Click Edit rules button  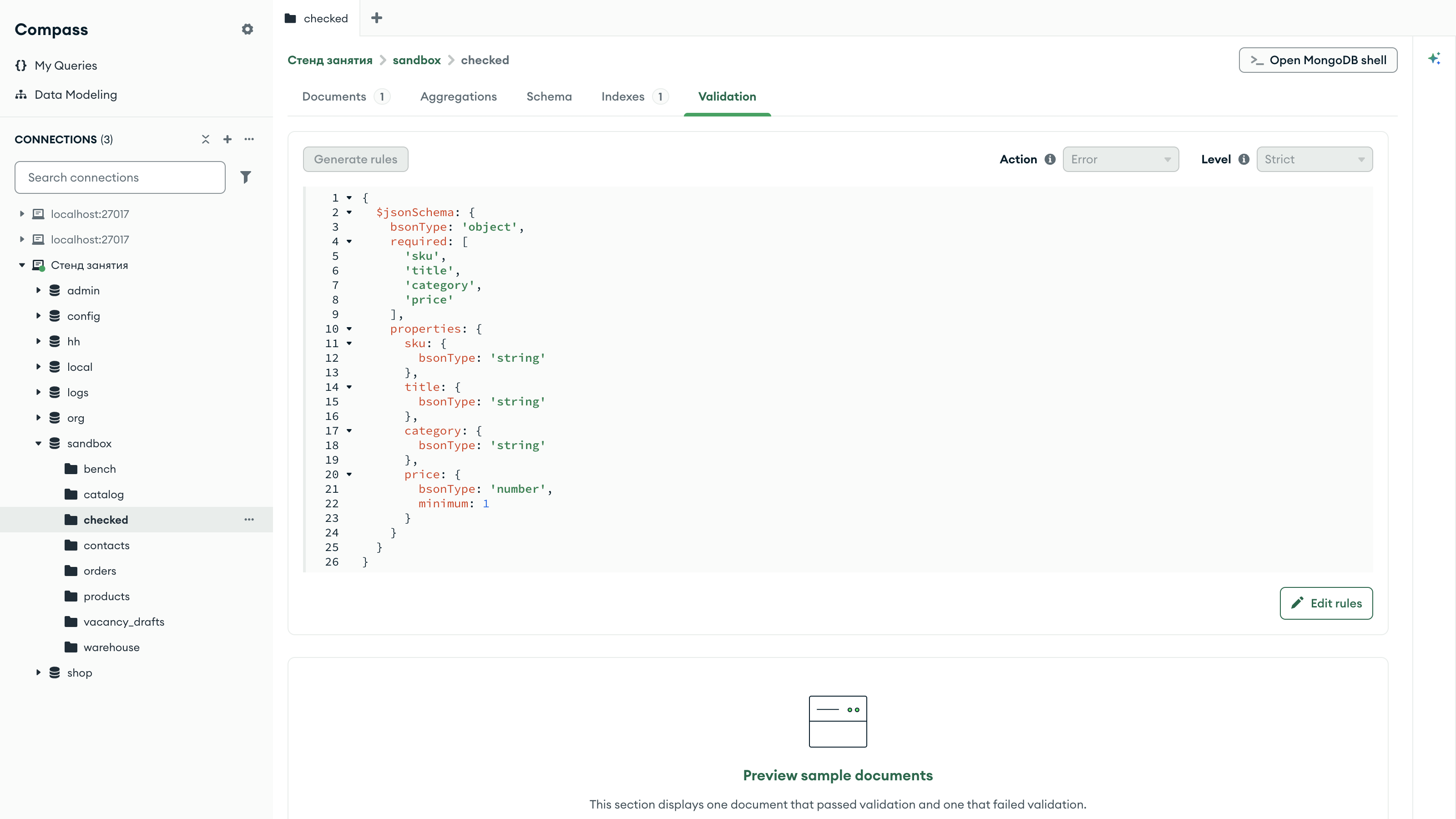pos(1326,603)
